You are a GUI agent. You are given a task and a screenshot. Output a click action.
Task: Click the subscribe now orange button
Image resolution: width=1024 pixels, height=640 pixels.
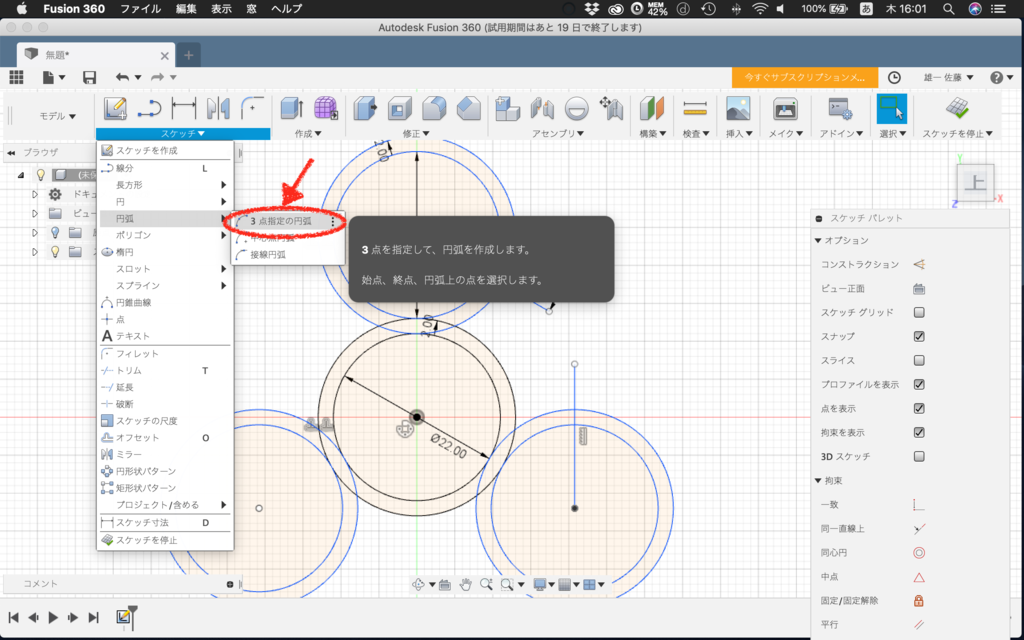point(805,77)
